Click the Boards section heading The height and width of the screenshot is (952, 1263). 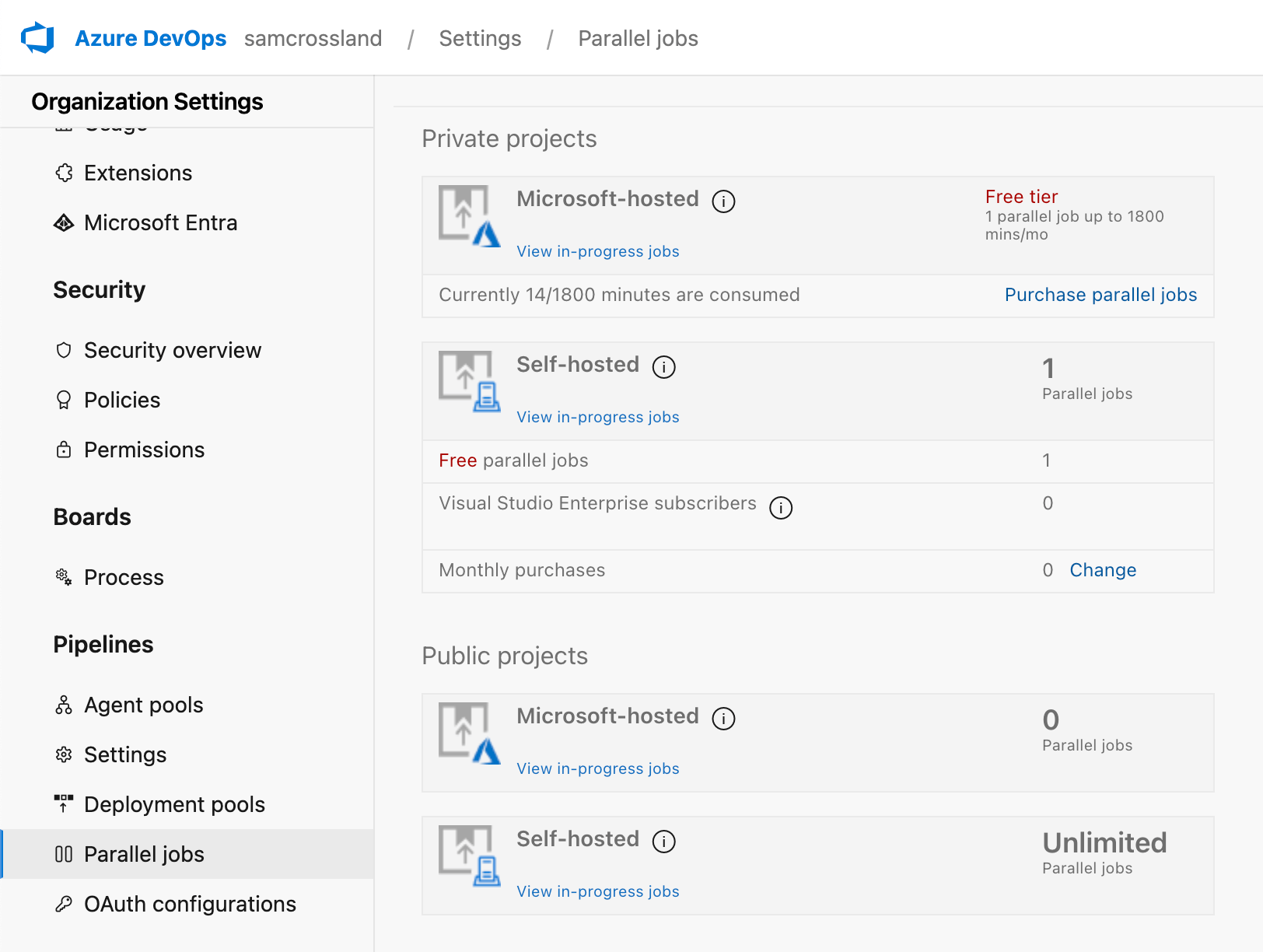coord(92,516)
